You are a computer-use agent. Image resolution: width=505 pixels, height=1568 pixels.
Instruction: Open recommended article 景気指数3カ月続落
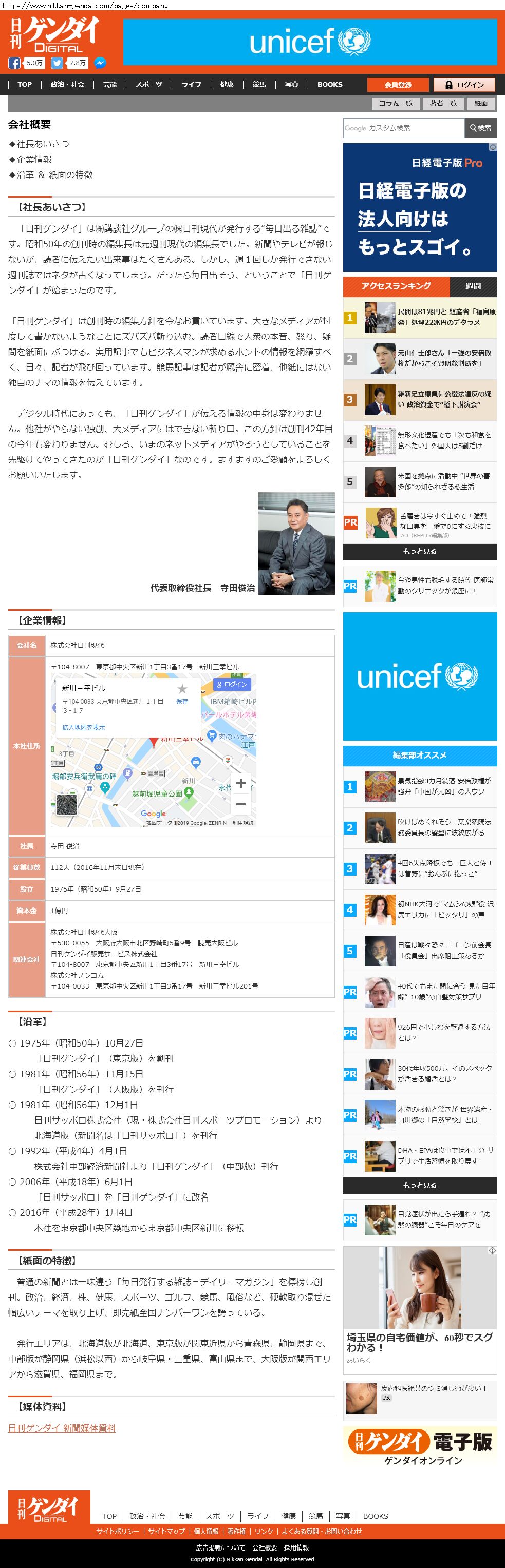coord(420,786)
